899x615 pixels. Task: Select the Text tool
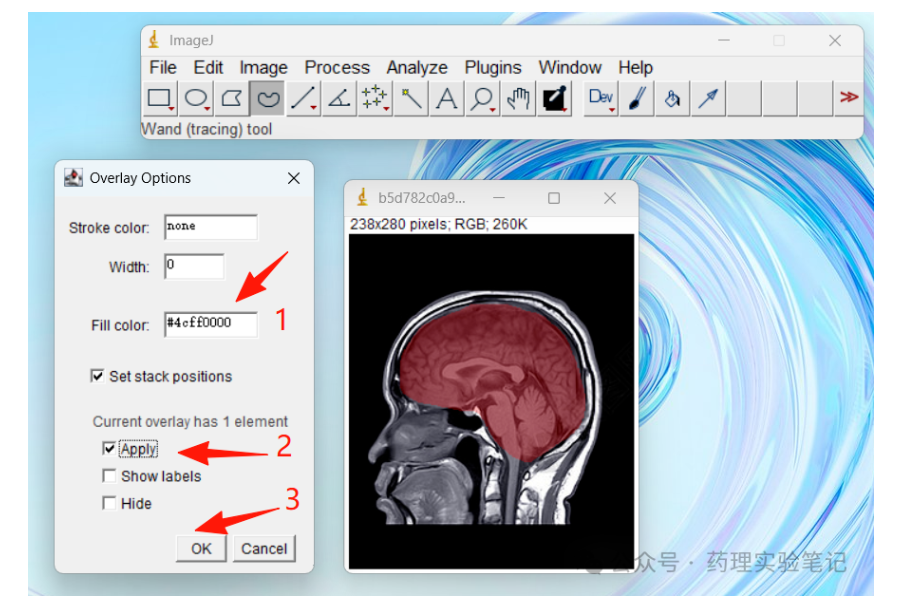pos(447,99)
